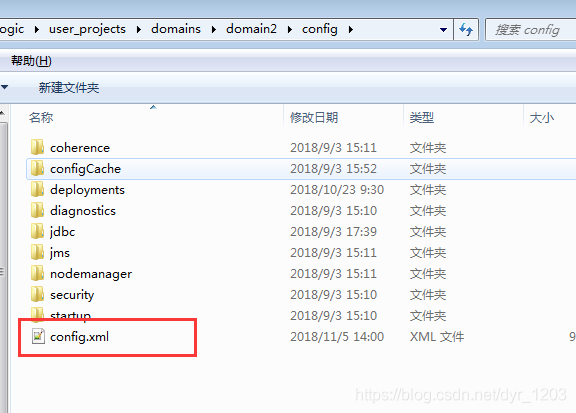Click the date 2018/11/5 14:00
Screen dimensions: 576x413
click(337, 337)
